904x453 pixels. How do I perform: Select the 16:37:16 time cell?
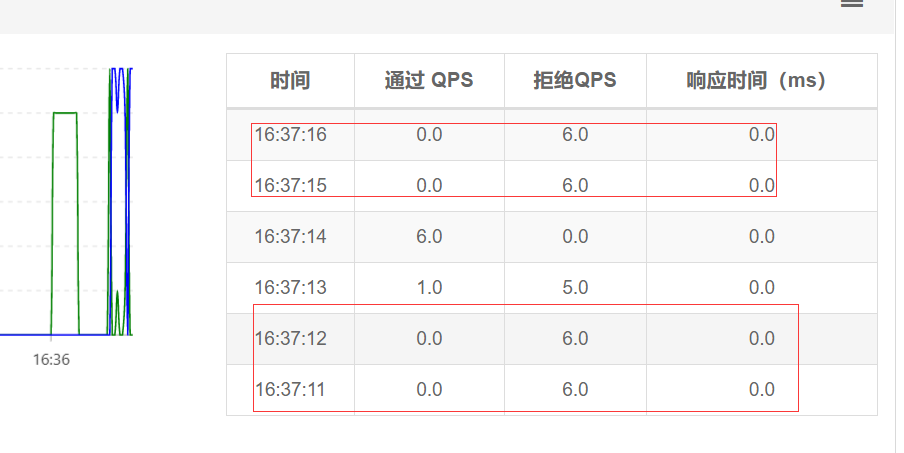(291, 135)
